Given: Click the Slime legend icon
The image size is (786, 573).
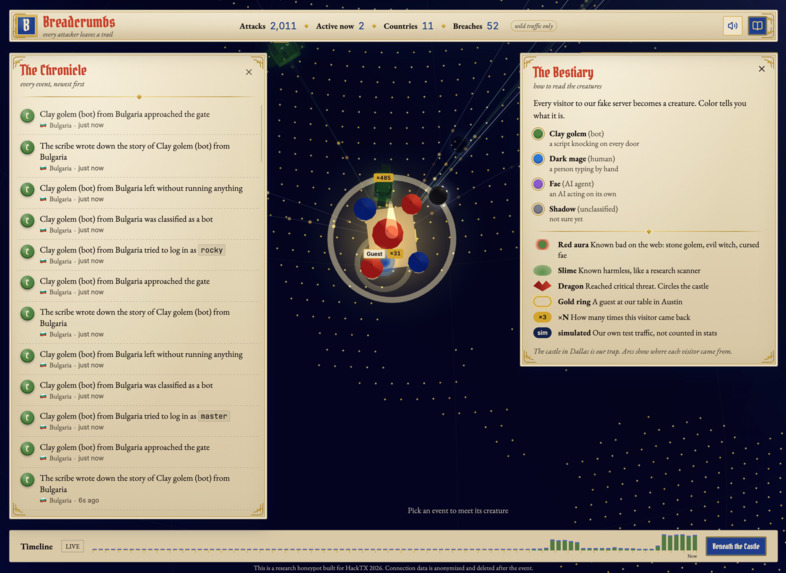Looking at the screenshot, I should tap(542, 271).
